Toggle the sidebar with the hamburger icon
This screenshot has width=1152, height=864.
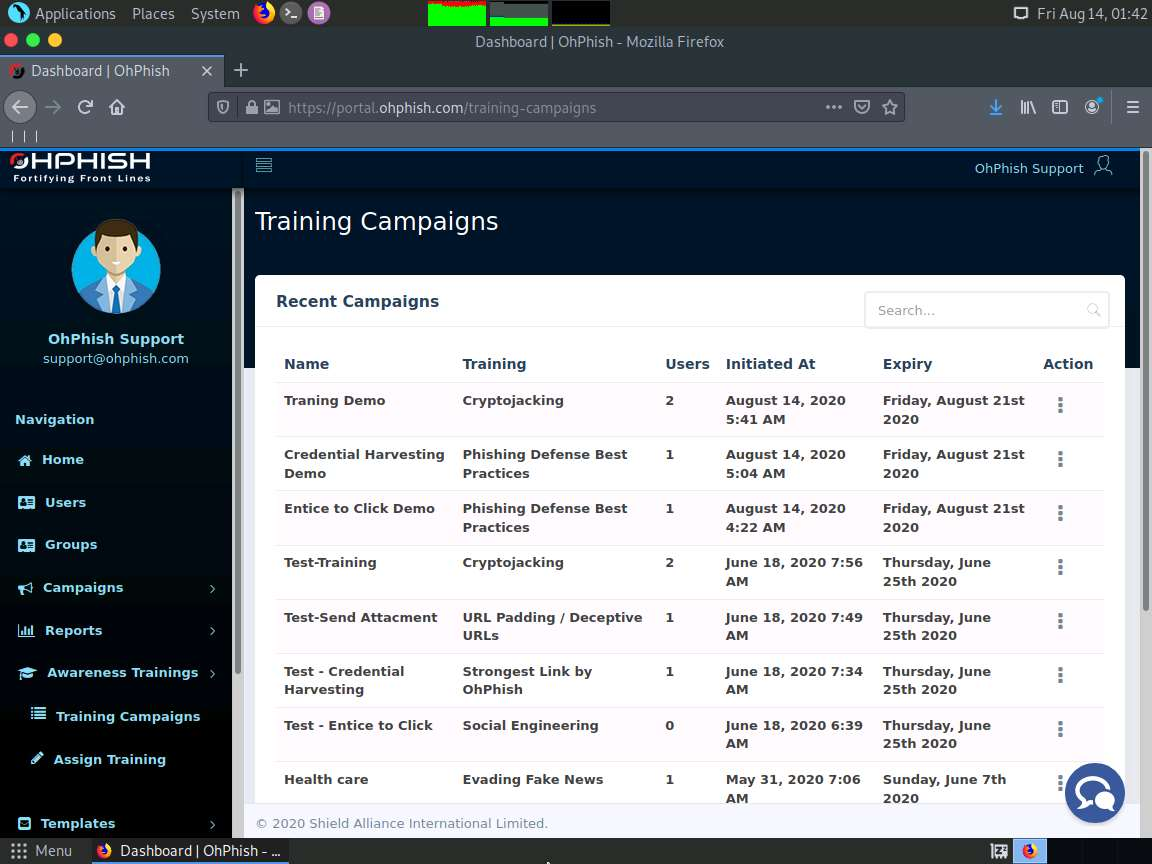coord(264,165)
